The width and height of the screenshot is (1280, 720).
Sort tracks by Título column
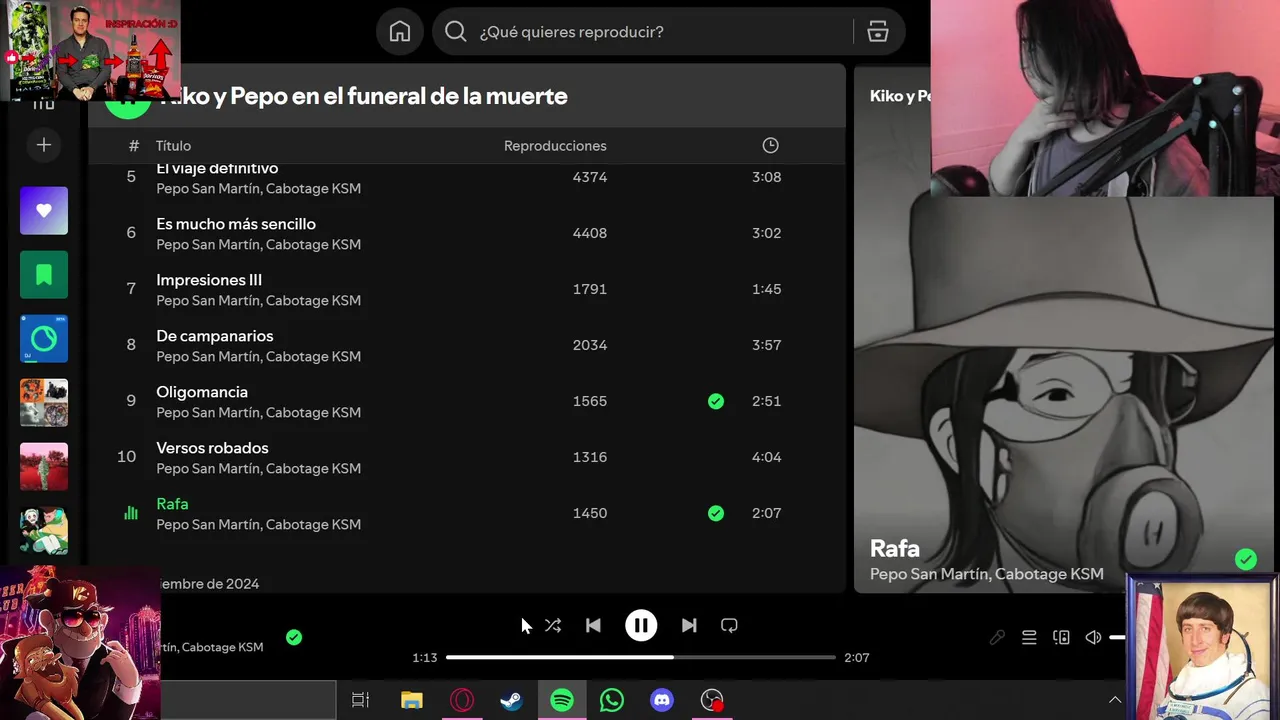coord(173,146)
